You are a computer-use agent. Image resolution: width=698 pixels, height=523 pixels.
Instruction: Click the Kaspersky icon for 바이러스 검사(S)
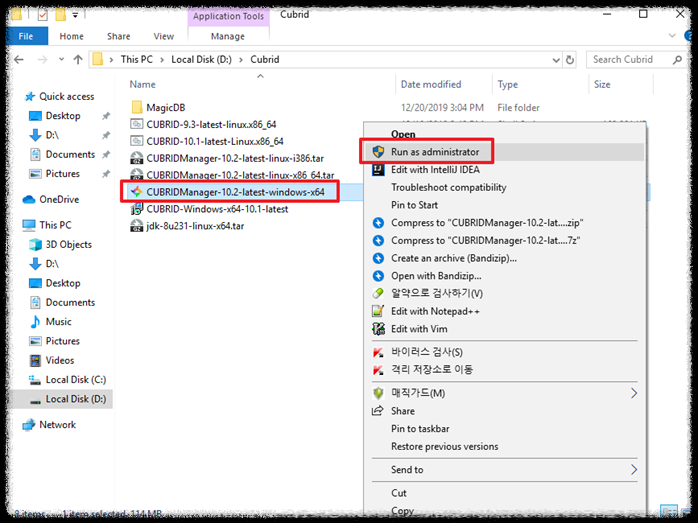click(x=378, y=352)
